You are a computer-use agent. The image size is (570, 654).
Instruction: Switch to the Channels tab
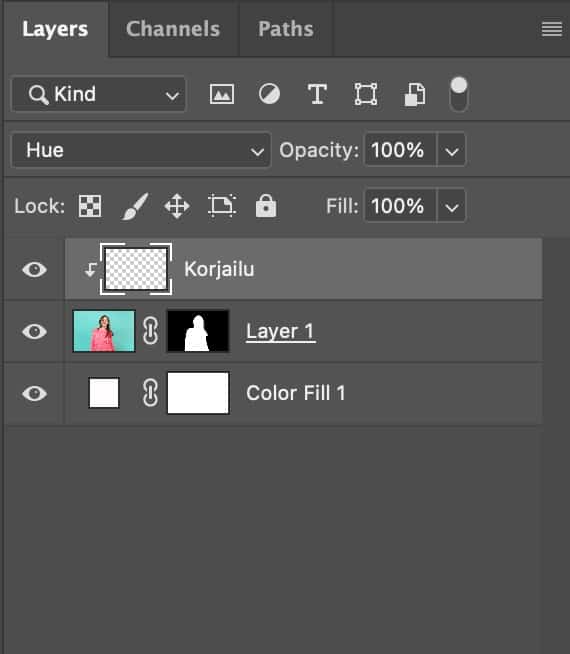173,29
